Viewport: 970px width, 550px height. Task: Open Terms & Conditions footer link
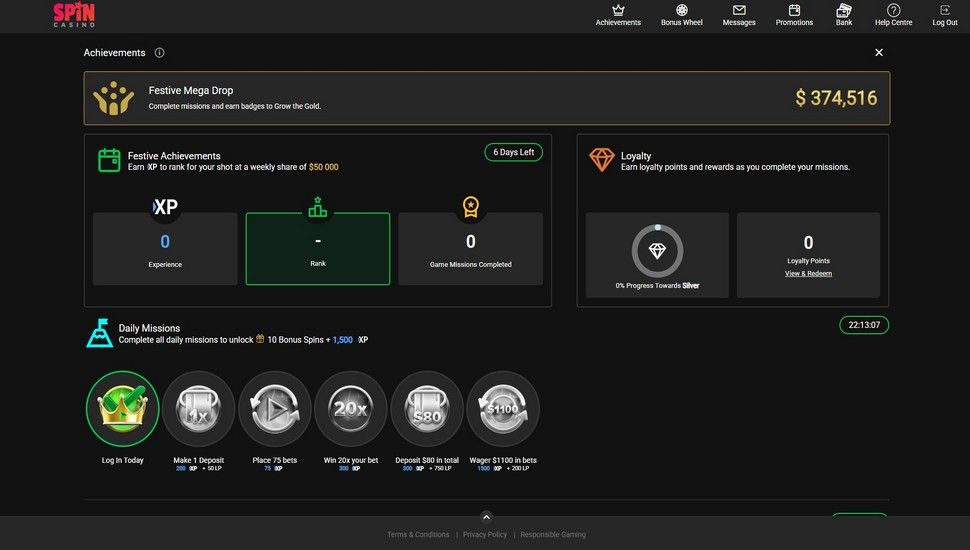click(x=418, y=535)
